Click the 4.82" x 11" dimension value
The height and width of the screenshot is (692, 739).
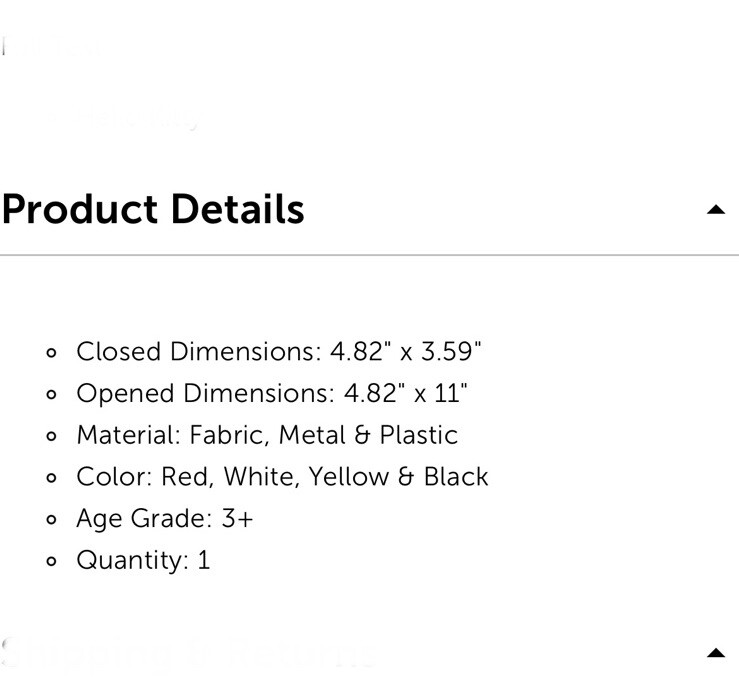[405, 393]
